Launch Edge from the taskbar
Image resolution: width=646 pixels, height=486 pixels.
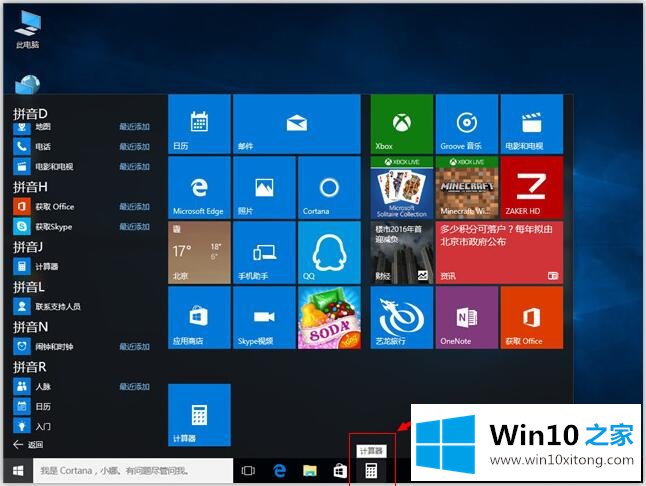[x=279, y=470]
